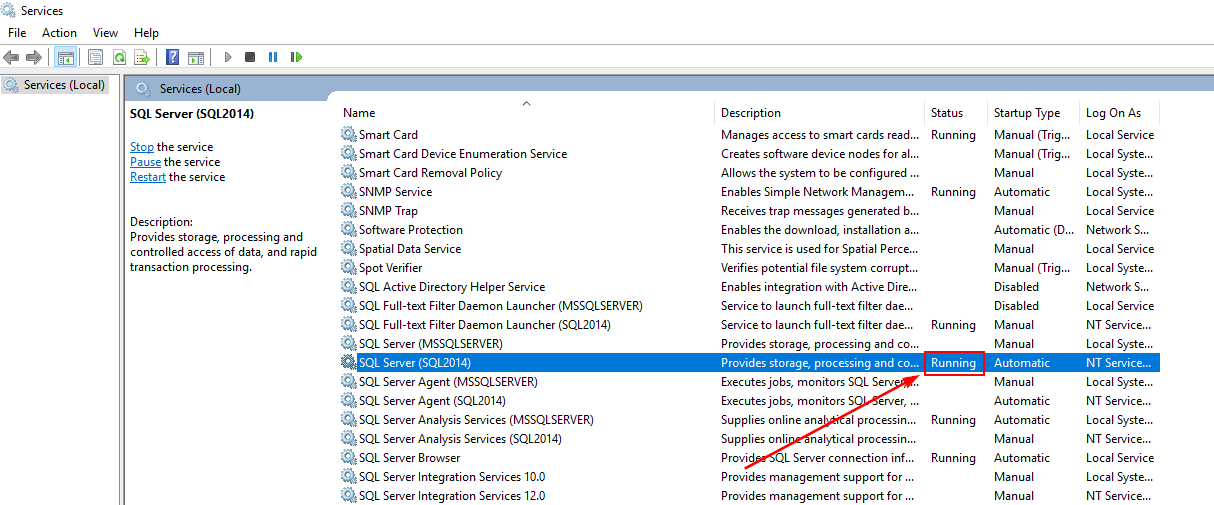
Task: Click the Restart the service link
Action: (148, 177)
